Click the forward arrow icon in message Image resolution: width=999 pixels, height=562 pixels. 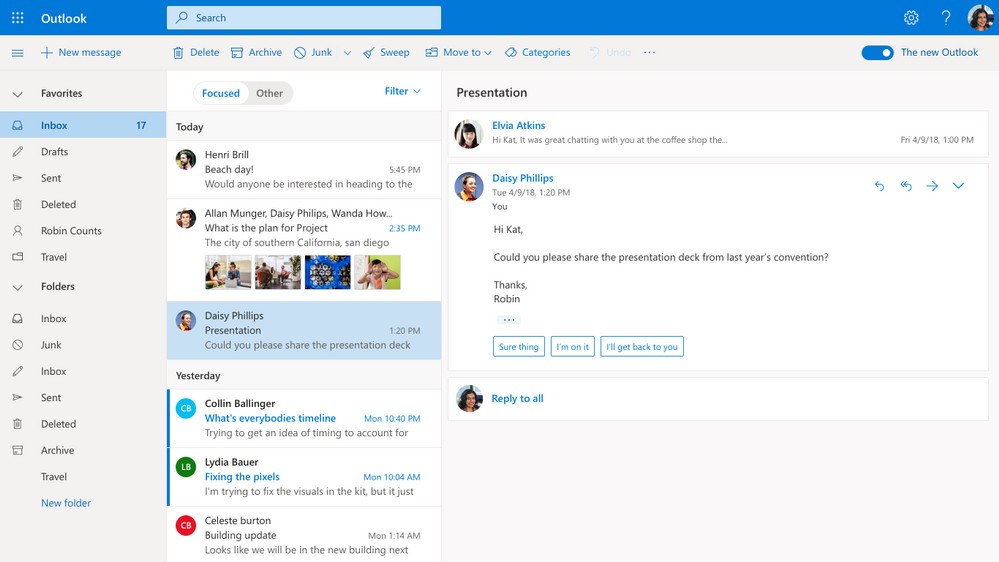(x=932, y=186)
